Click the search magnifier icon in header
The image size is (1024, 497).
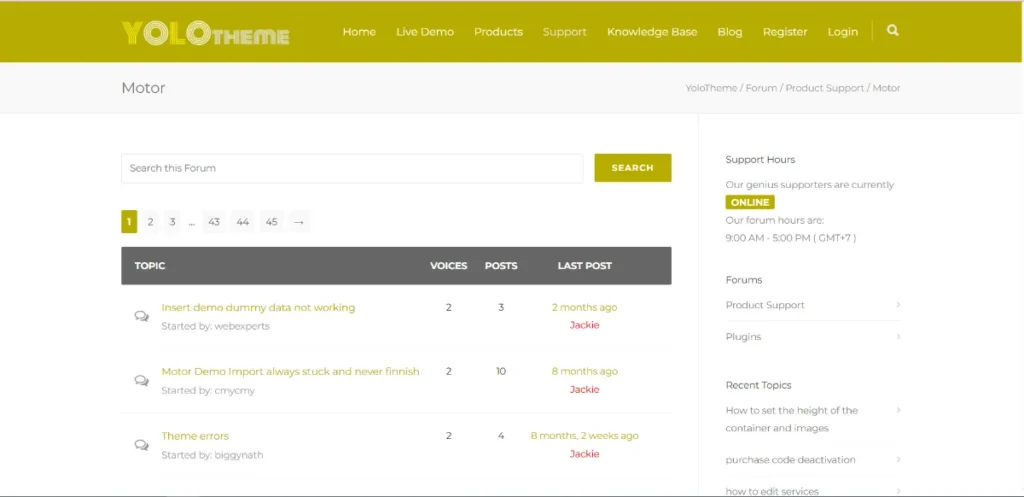click(x=892, y=31)
